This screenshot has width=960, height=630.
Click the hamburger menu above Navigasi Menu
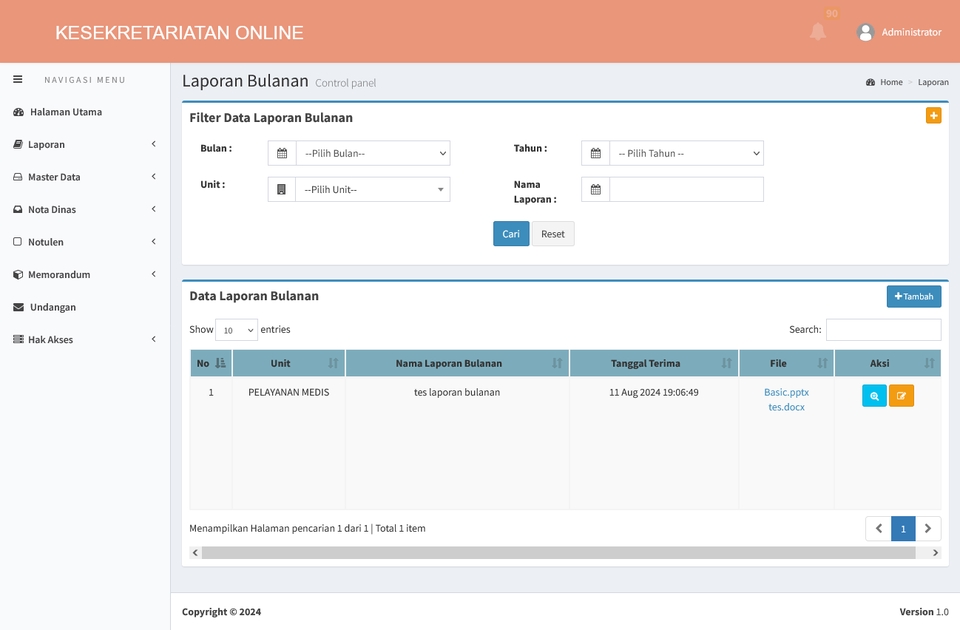click(17, 79)
